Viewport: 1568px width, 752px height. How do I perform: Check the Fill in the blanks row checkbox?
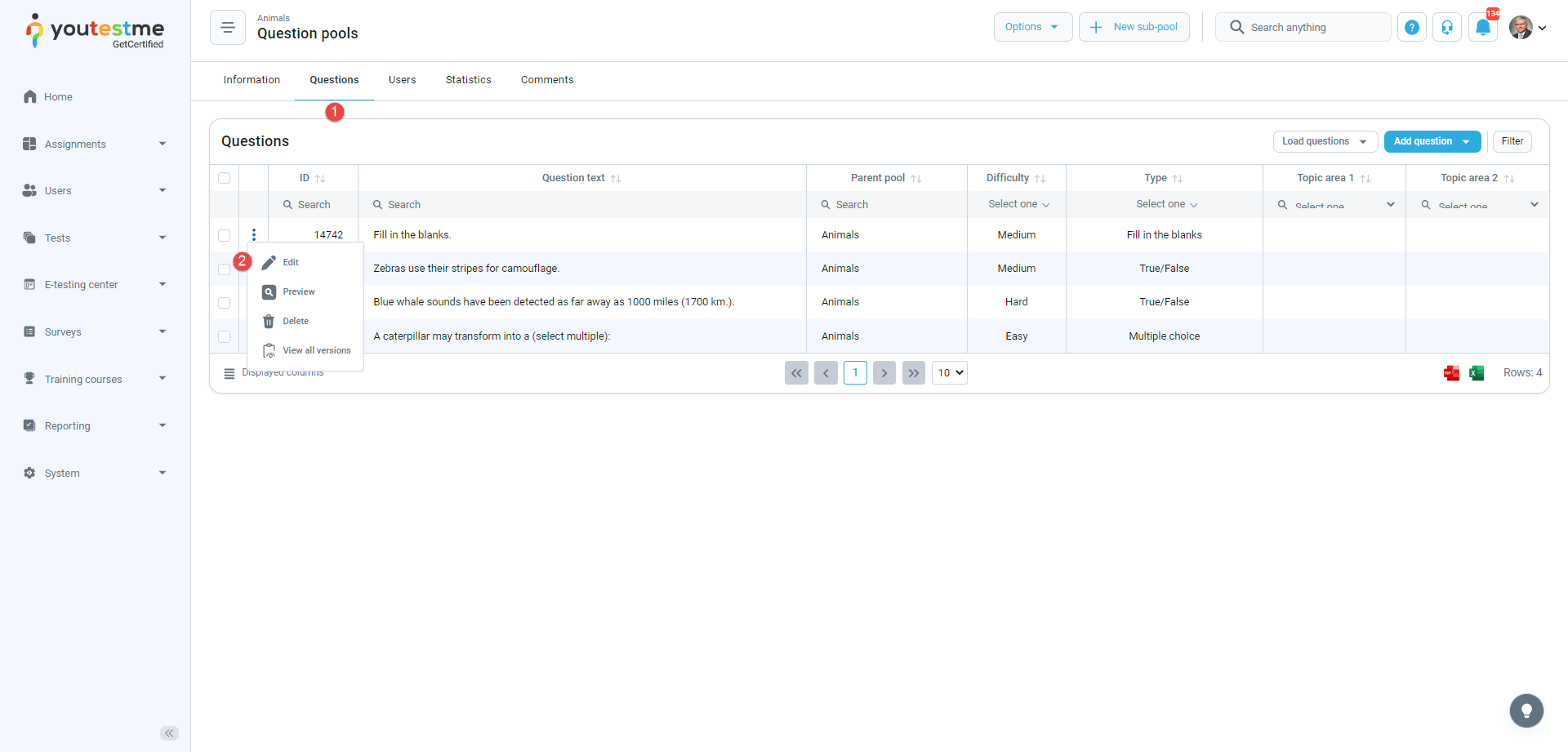click(225, 235)
